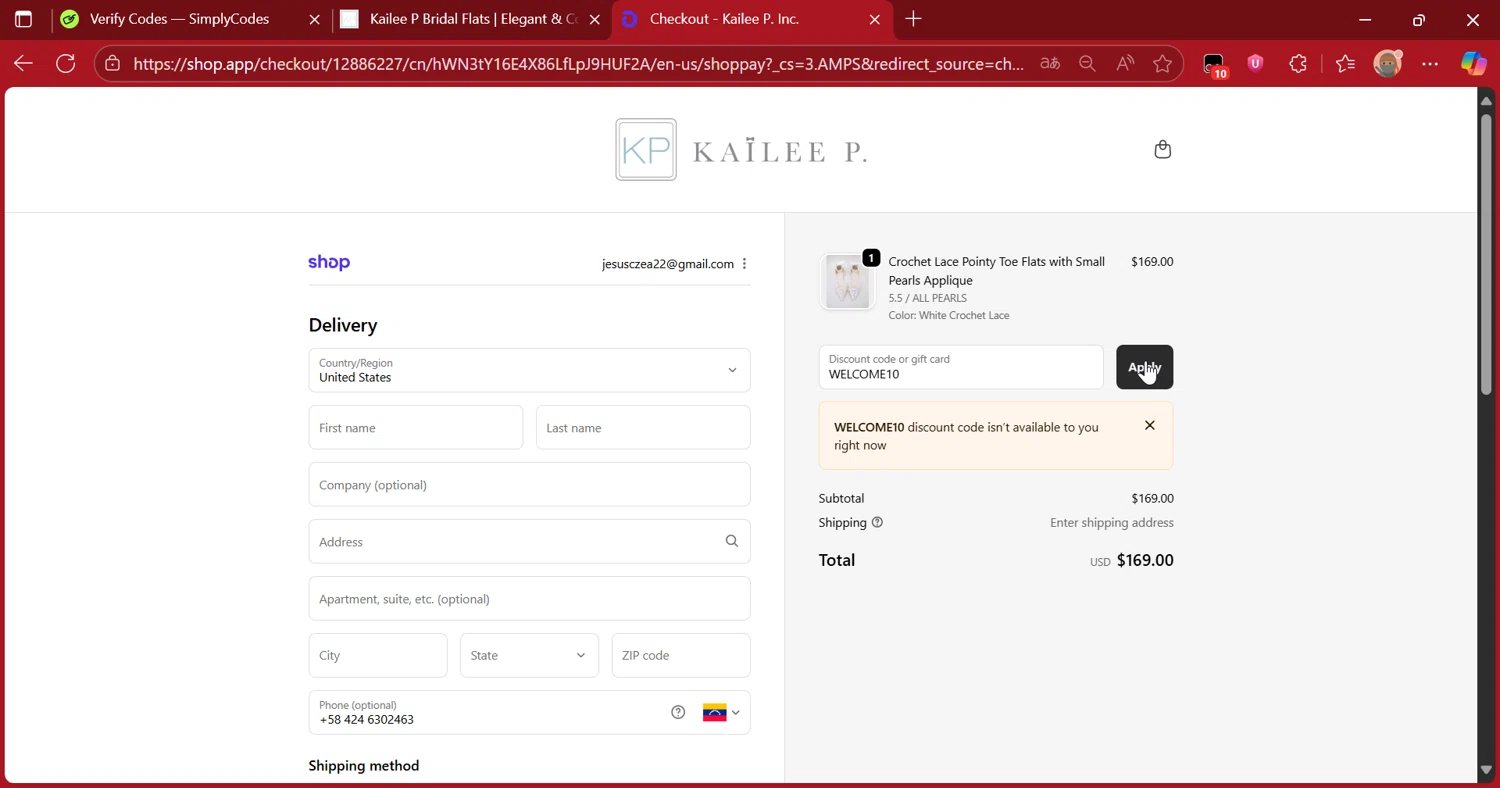Open a new browser tab

[x=913, y=19]
